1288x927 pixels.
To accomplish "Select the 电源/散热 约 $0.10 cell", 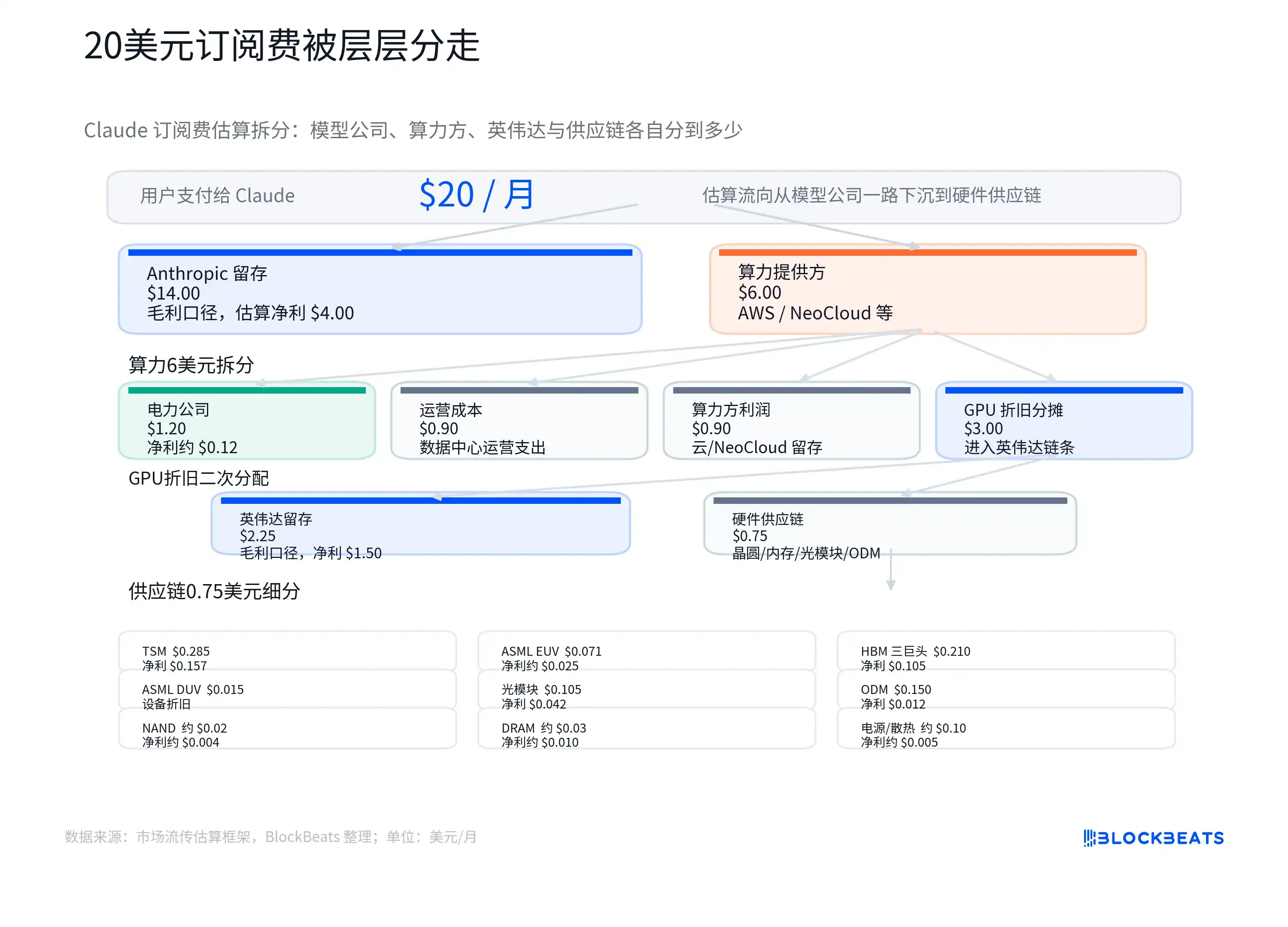I will click(x=1006, y=728).
